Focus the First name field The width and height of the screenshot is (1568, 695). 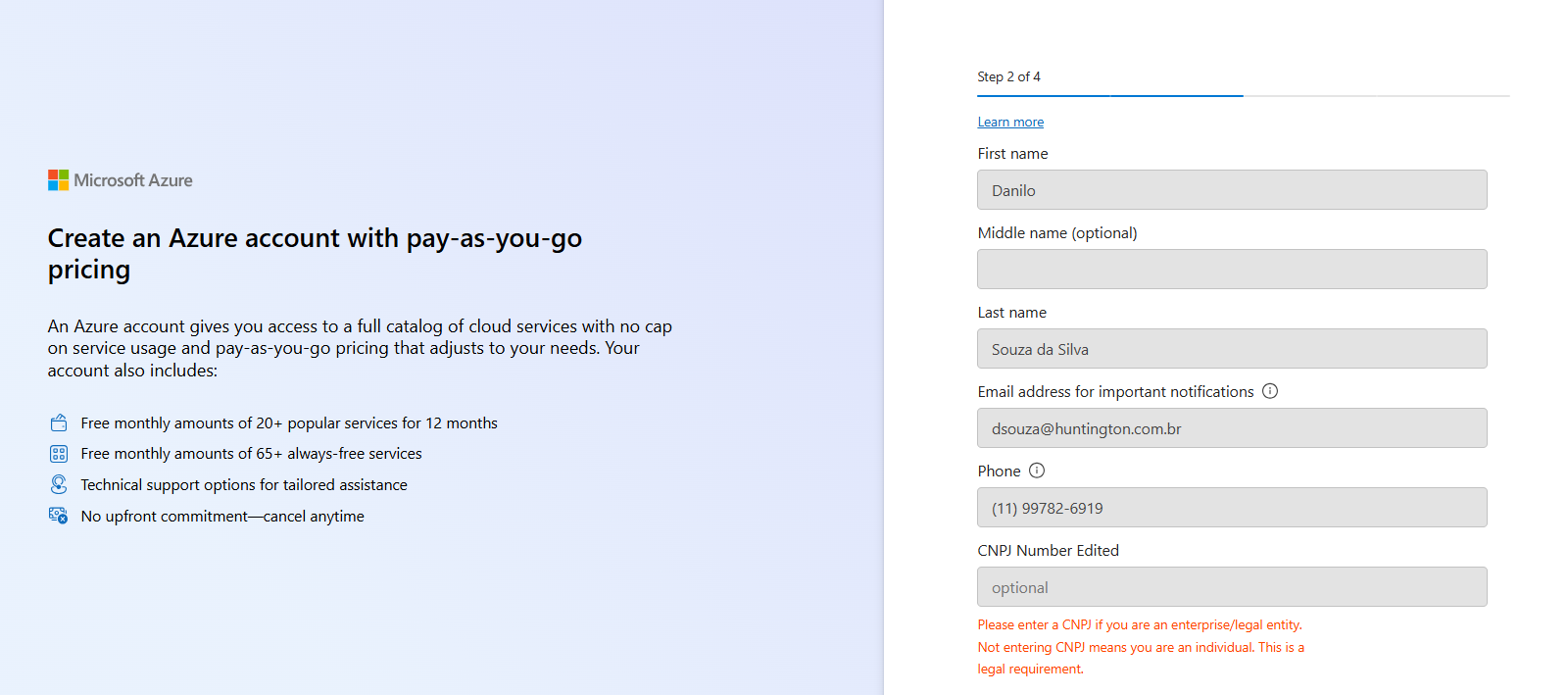coord(1232,190)
